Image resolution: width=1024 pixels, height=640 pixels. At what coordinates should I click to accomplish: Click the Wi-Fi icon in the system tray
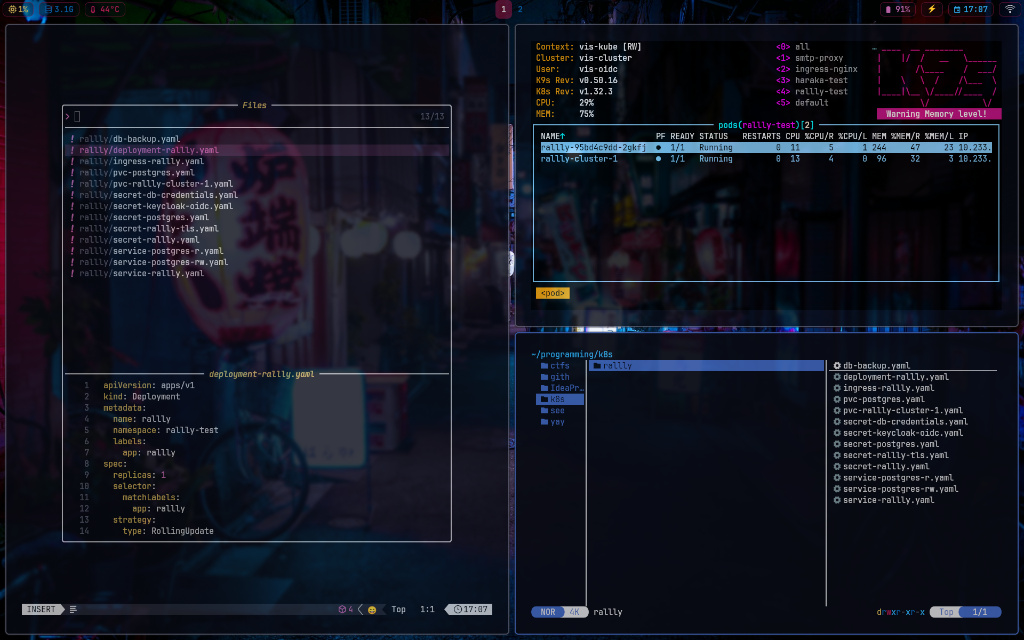[x=1010, y=9]
